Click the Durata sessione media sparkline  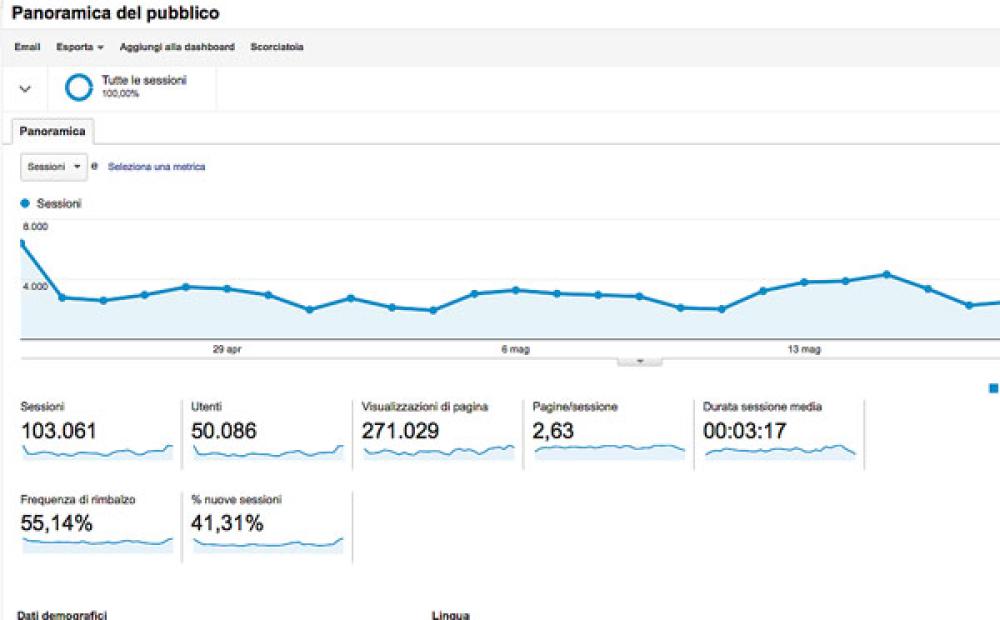[780, 451]
